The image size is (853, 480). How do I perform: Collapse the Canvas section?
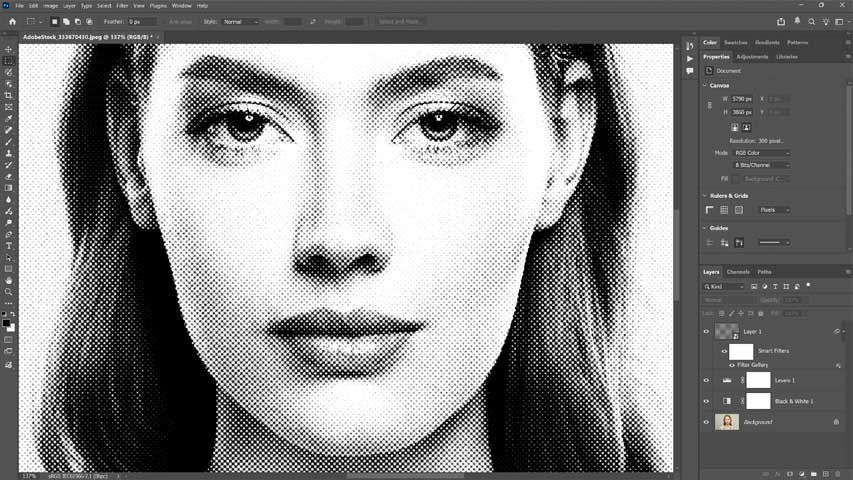click(705, 85)
